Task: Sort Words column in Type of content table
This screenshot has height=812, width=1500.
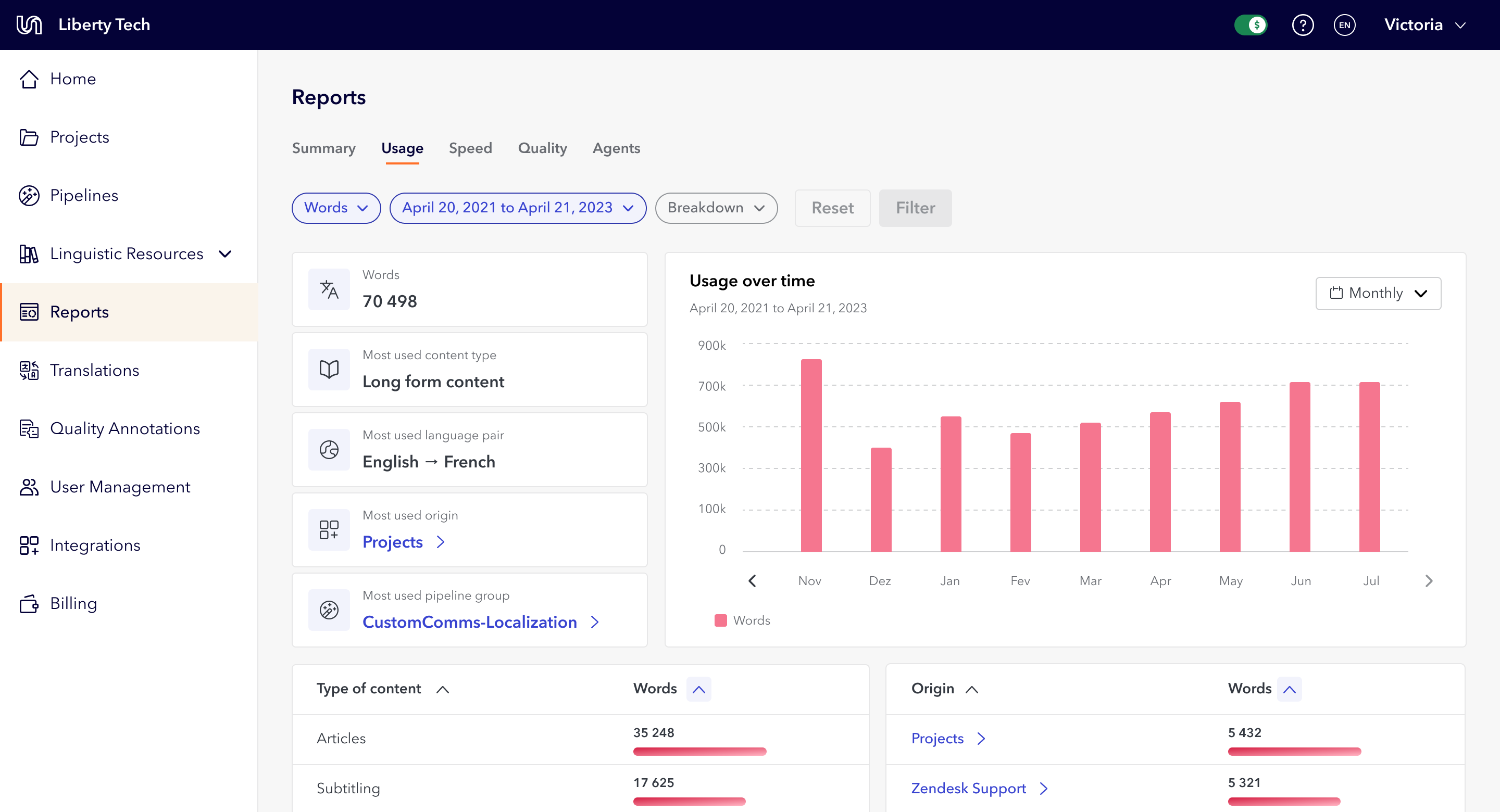Action: pos(699,689)
